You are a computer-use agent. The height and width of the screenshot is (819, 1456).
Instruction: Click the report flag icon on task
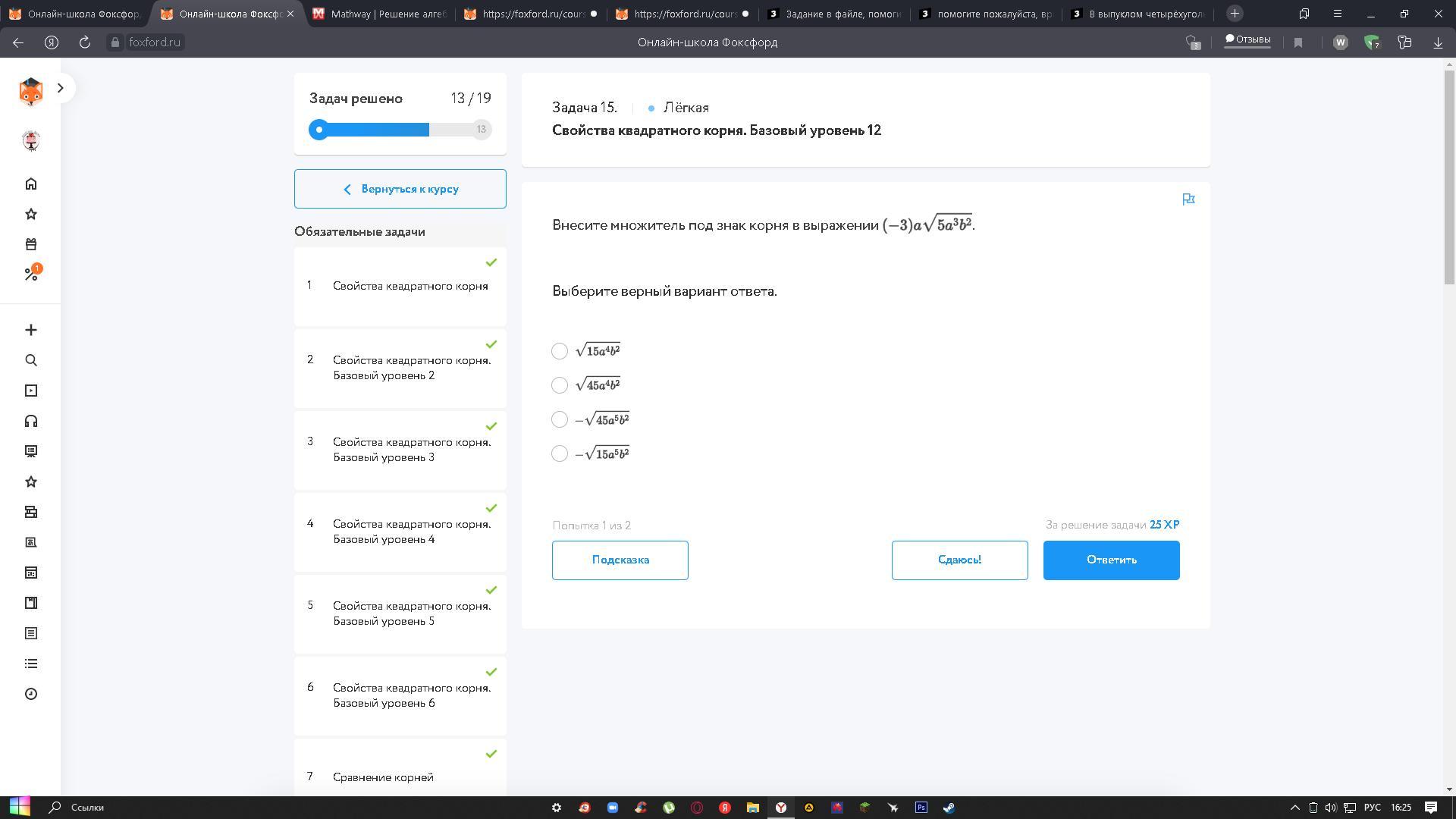click(1188, 199)
